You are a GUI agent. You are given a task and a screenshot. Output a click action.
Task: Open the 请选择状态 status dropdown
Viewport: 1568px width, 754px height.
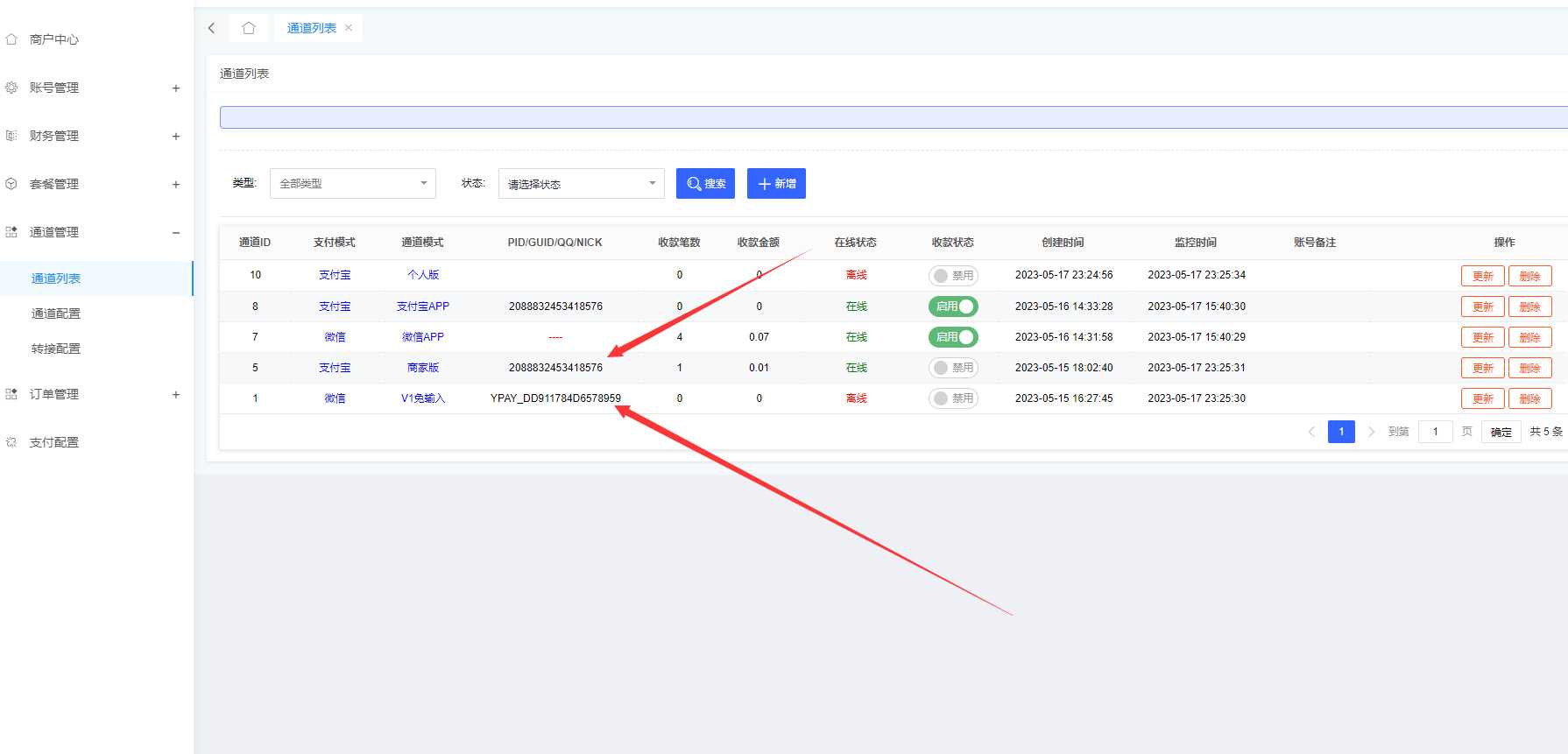[581, 184]
